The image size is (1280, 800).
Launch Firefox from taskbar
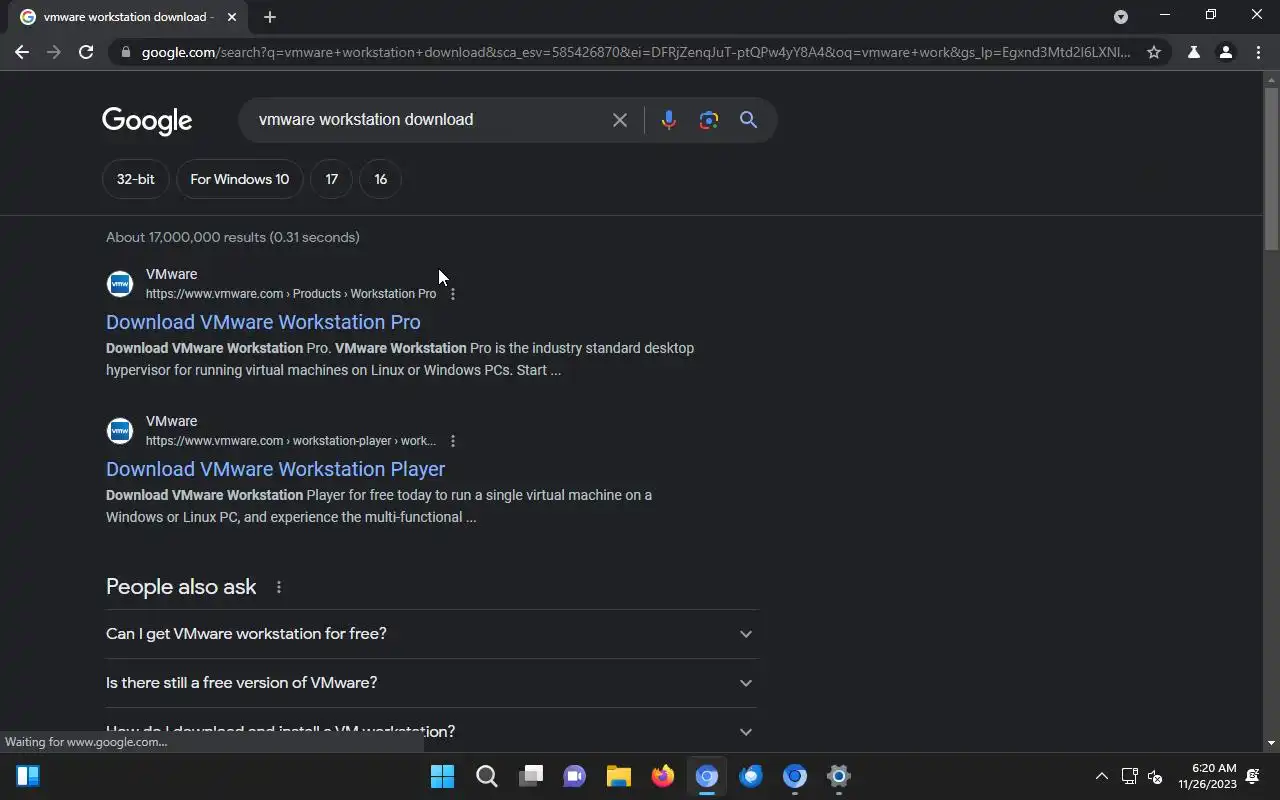pos(663,776)
